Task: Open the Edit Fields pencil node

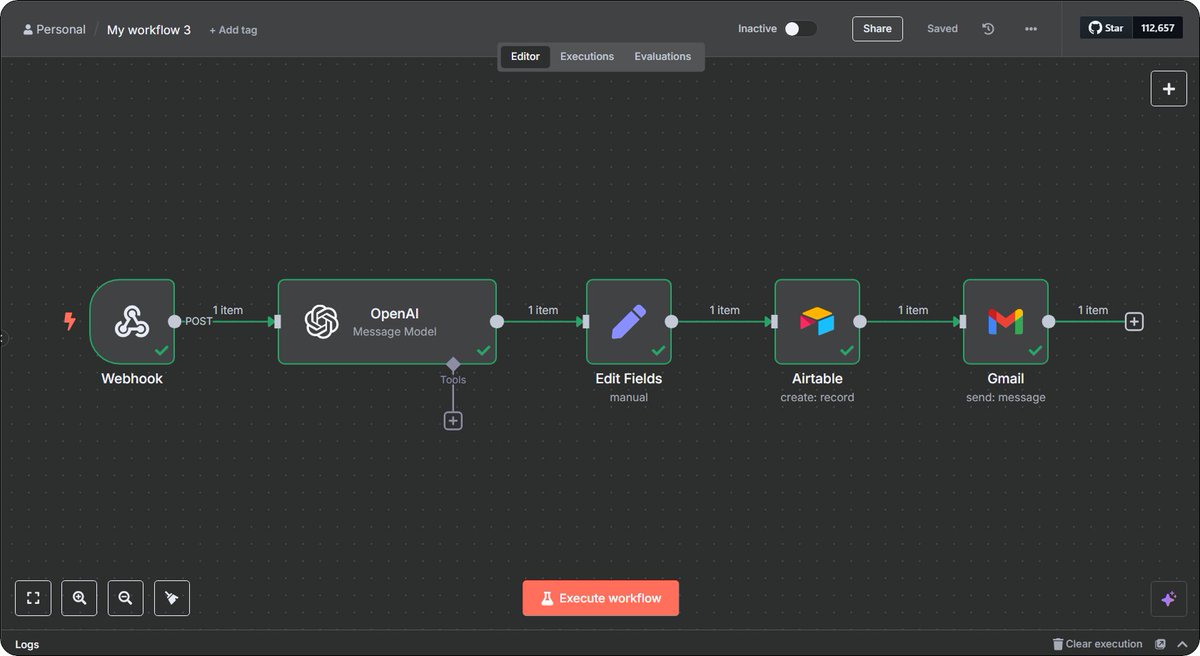Action: tap(629, 322)
